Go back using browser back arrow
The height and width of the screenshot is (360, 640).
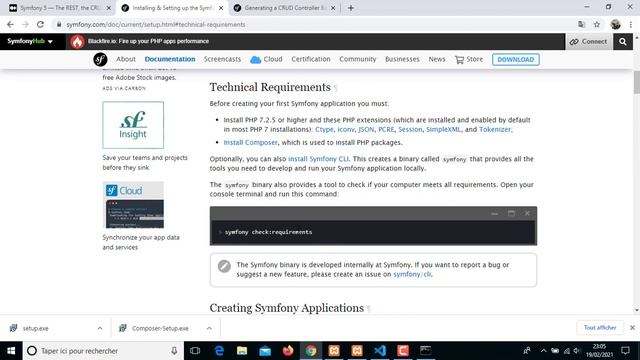[10, 24]
